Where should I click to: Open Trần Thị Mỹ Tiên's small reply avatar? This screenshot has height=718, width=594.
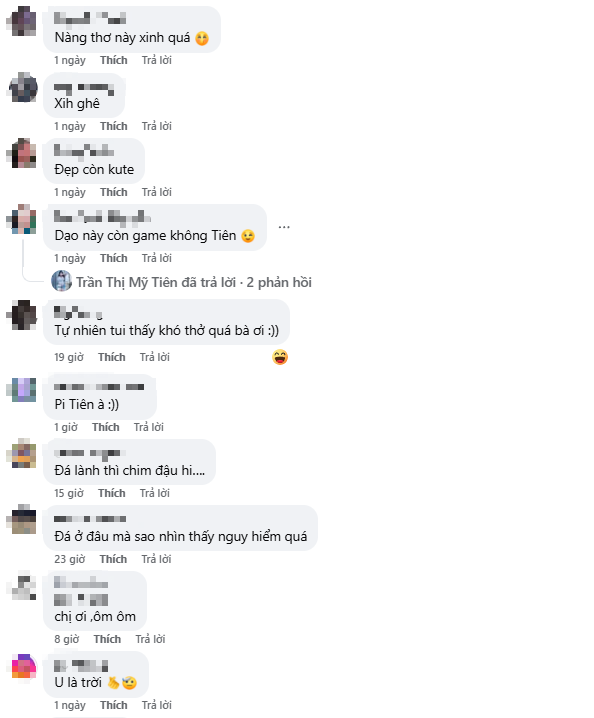point(61,281)
